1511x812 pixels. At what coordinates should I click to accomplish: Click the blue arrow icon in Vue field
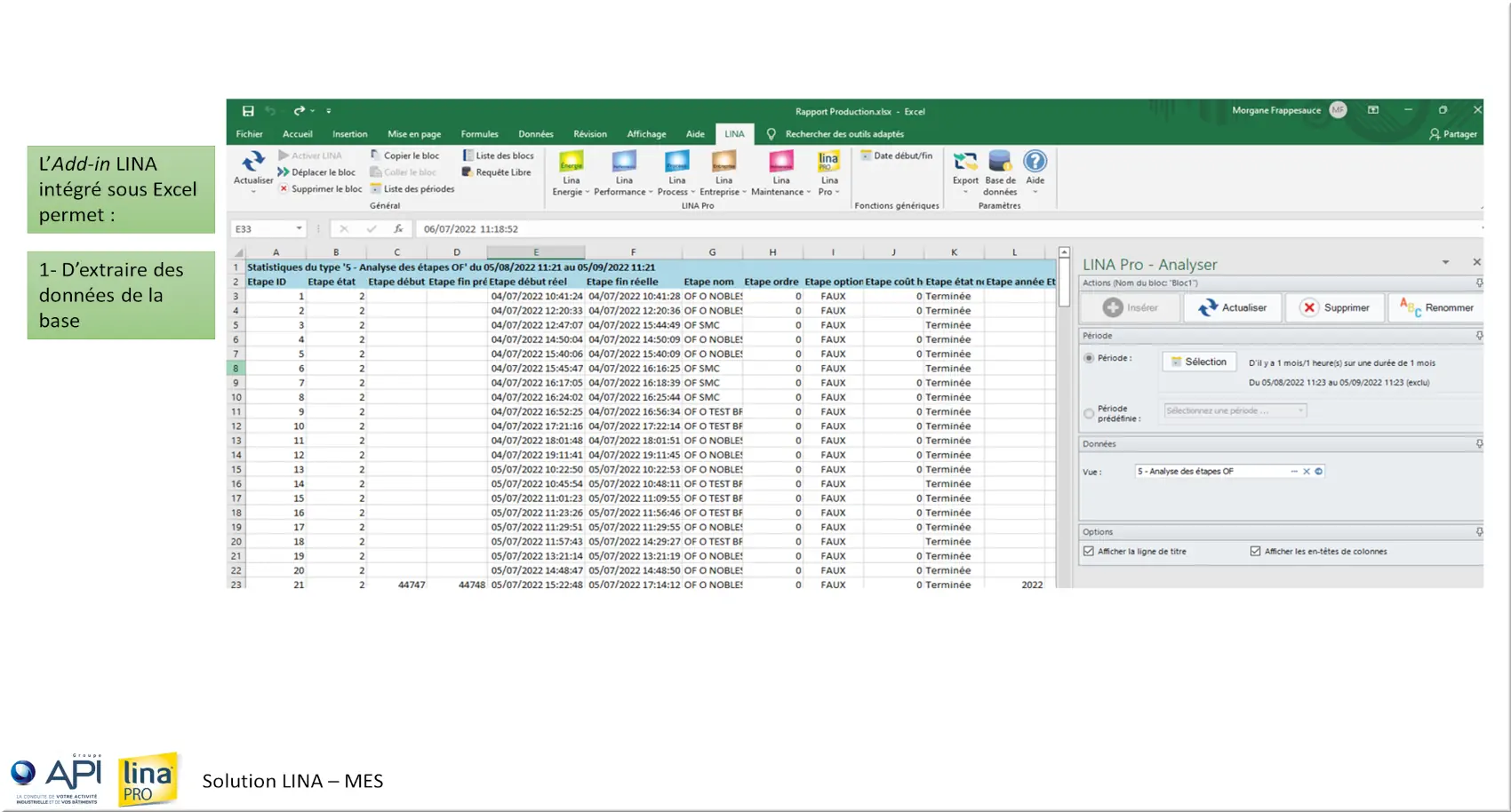tap(1319, 472)
